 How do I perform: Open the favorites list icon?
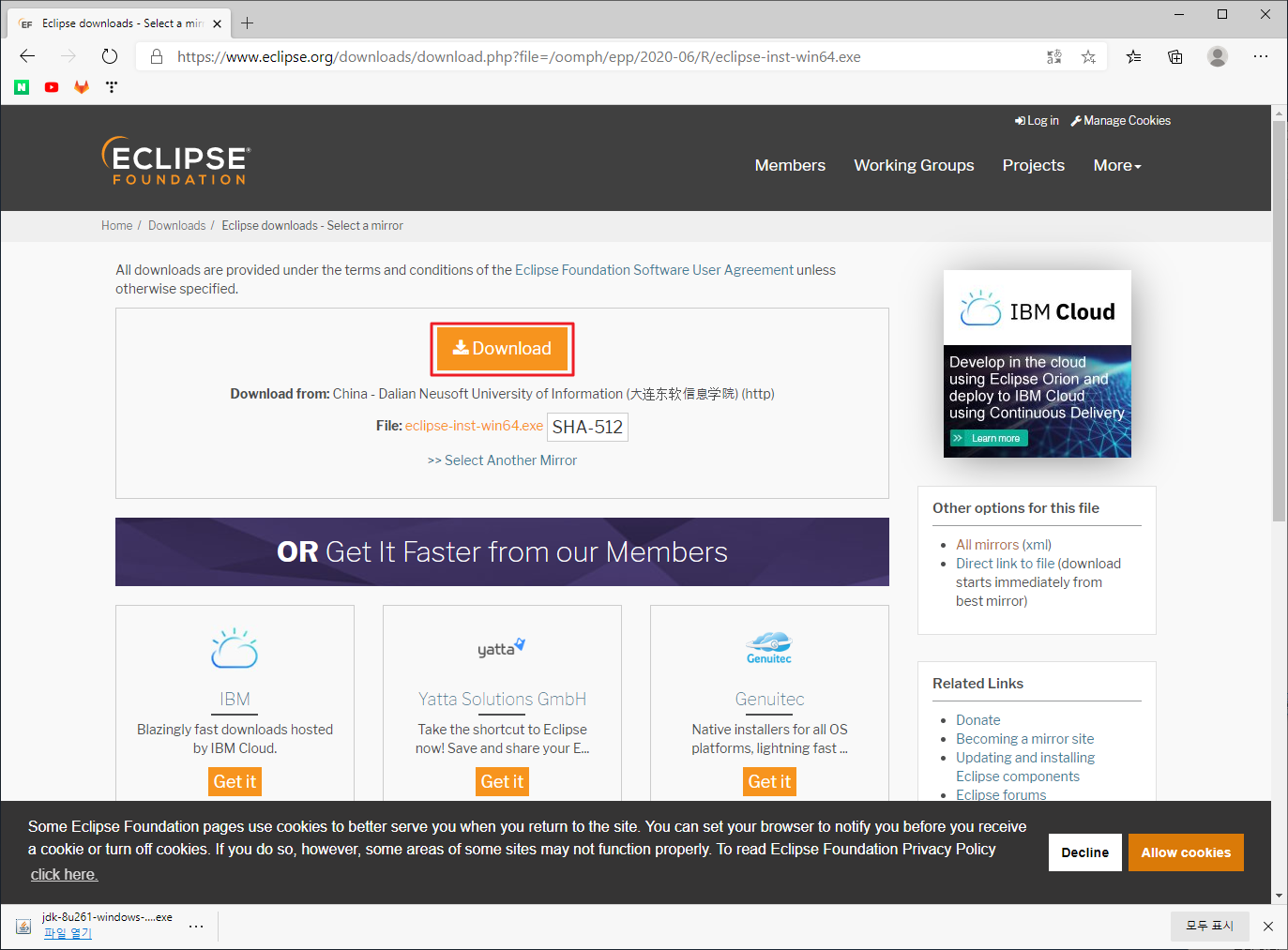coord(1133,57)
